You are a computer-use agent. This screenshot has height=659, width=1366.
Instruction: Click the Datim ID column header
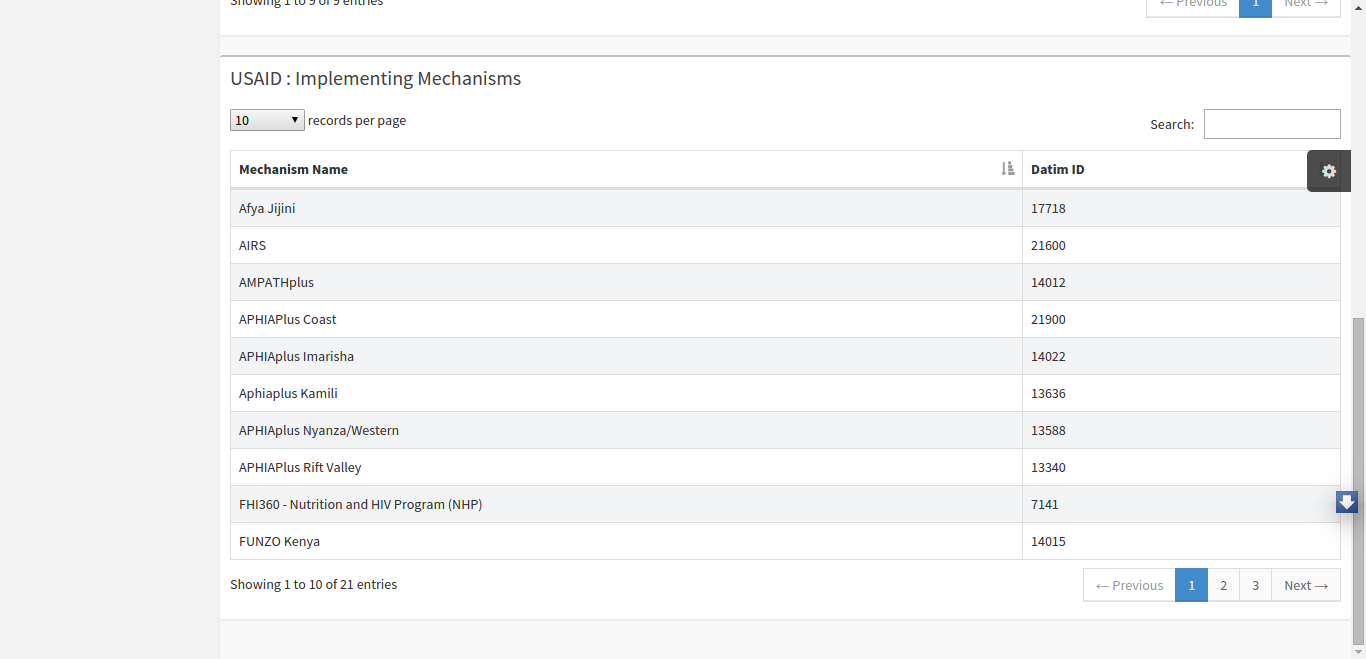(x=1181, y=169)
